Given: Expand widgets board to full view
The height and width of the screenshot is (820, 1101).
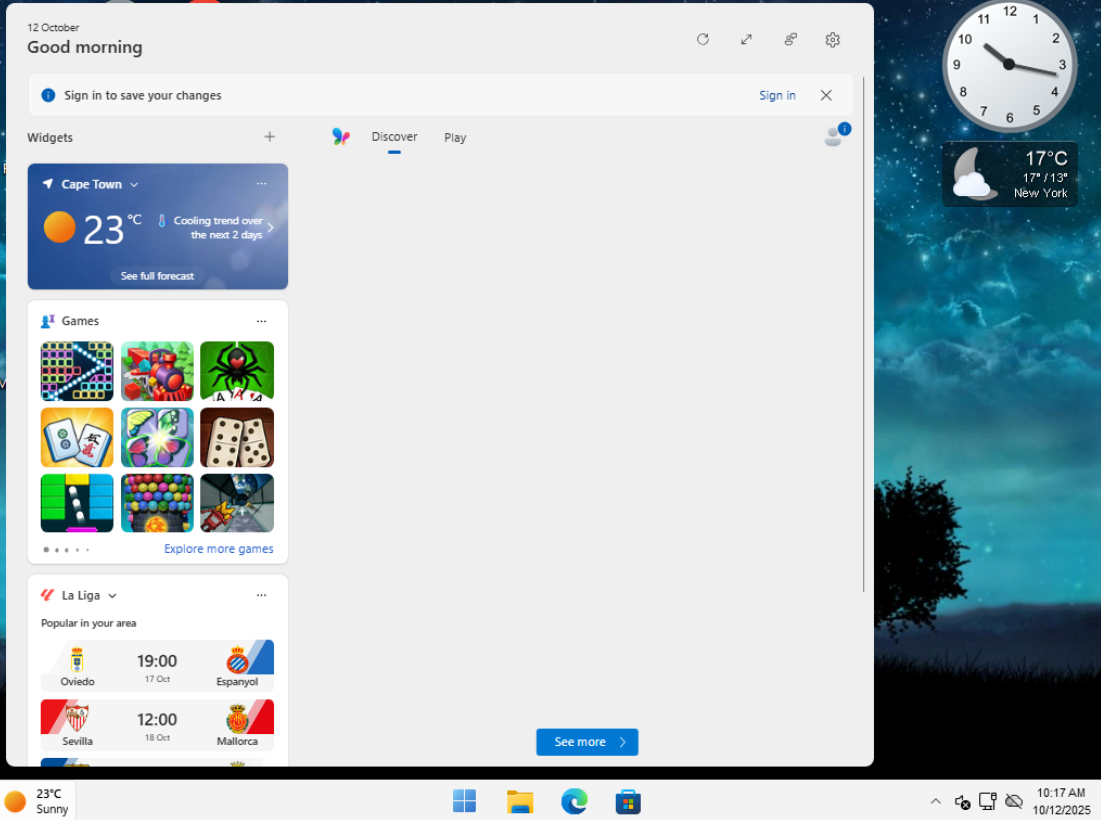Looking at the screenshot, I should 746,40.
